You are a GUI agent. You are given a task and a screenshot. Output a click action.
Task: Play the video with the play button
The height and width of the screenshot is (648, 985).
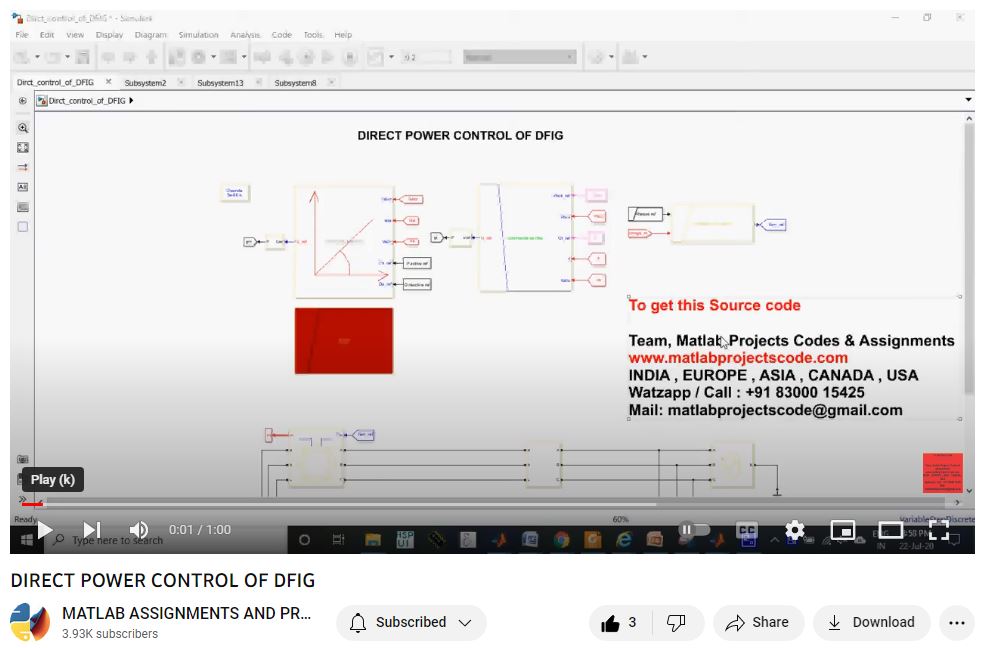pos(44,530)
